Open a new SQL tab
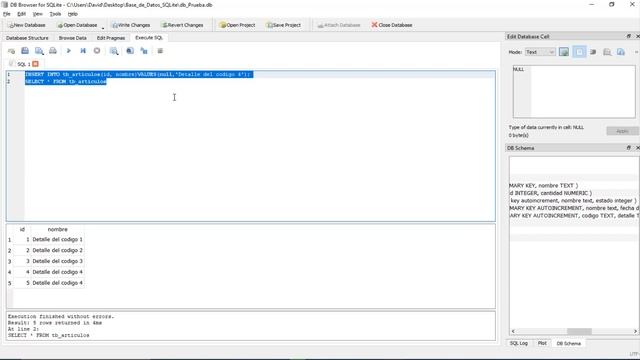 [11, 51]
